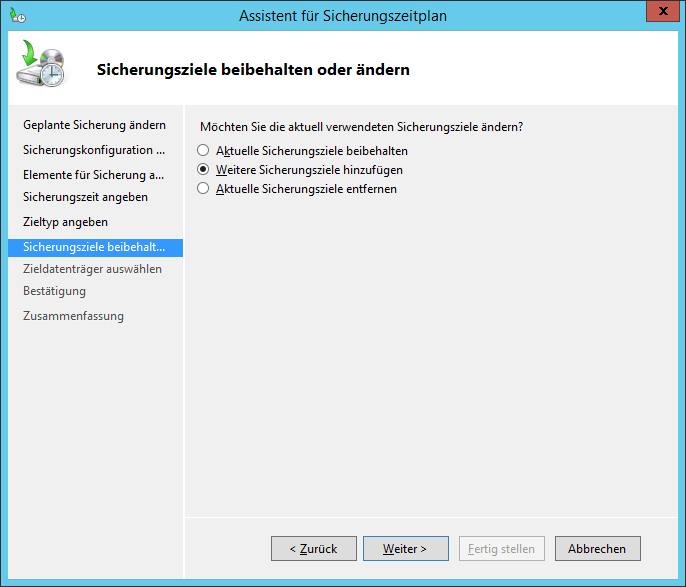The image size is (686, 587).
Task: Click the 'Sicherungsziele beibehalten oder ändern' heading
Action: [x=253, y=70]
